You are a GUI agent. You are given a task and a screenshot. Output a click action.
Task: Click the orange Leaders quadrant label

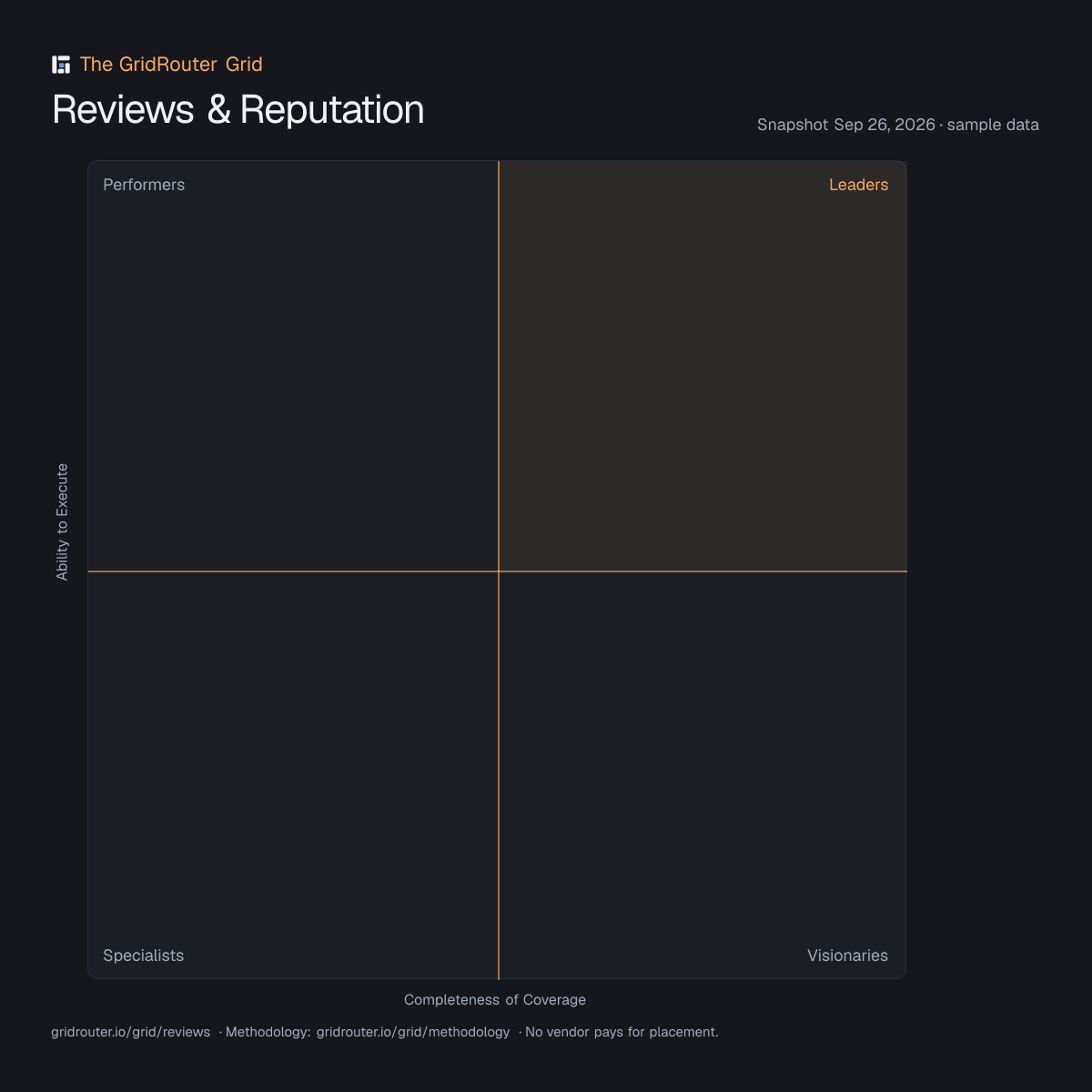(858, 185)
